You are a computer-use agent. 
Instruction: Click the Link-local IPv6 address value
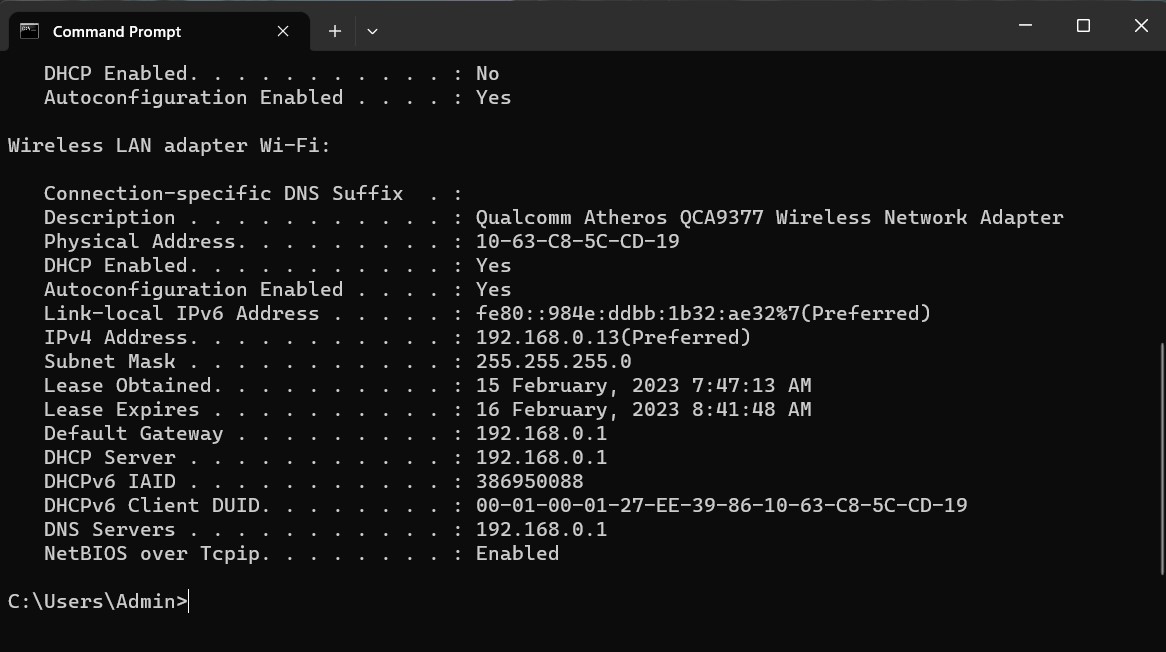click(702, 313)
